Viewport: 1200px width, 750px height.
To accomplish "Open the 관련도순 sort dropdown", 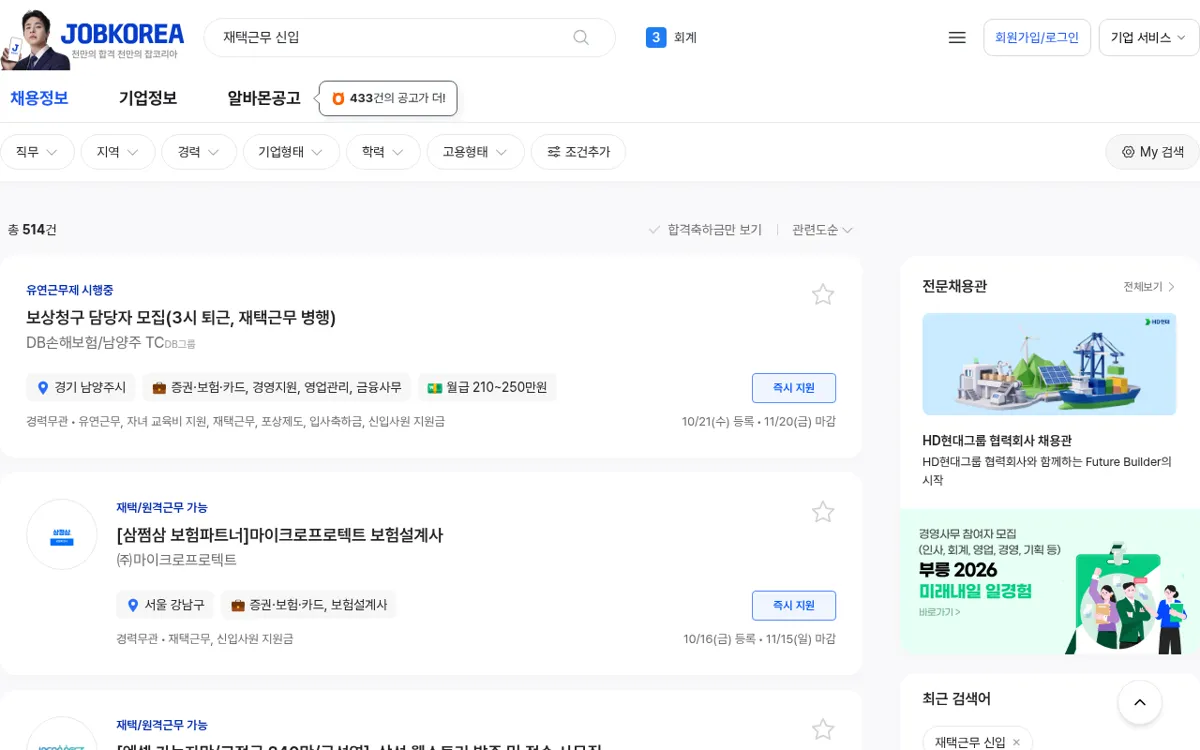I will pyautogui.click(x=822, y=230).
